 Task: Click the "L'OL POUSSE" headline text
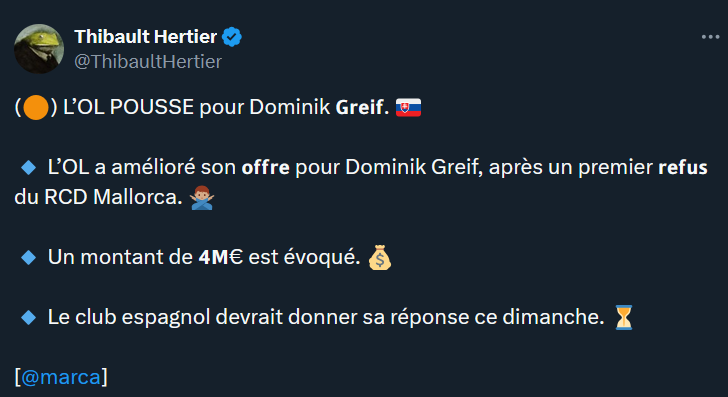[129, 107]
